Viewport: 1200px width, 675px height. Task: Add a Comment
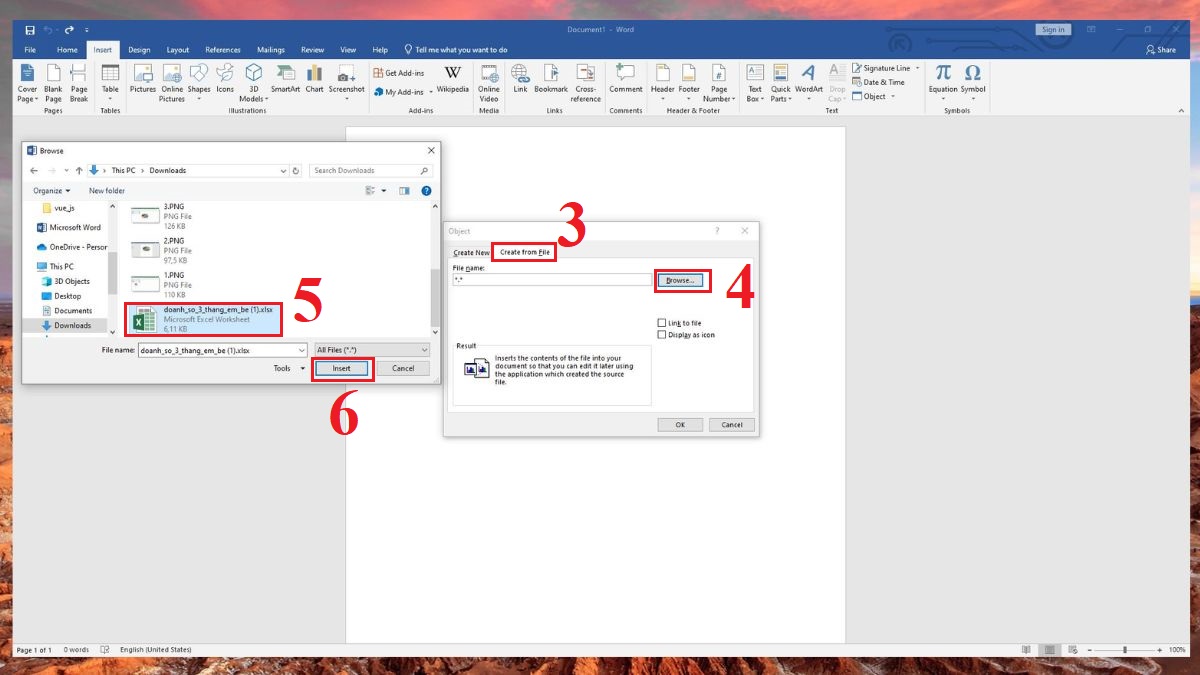(x=626, y=80)
